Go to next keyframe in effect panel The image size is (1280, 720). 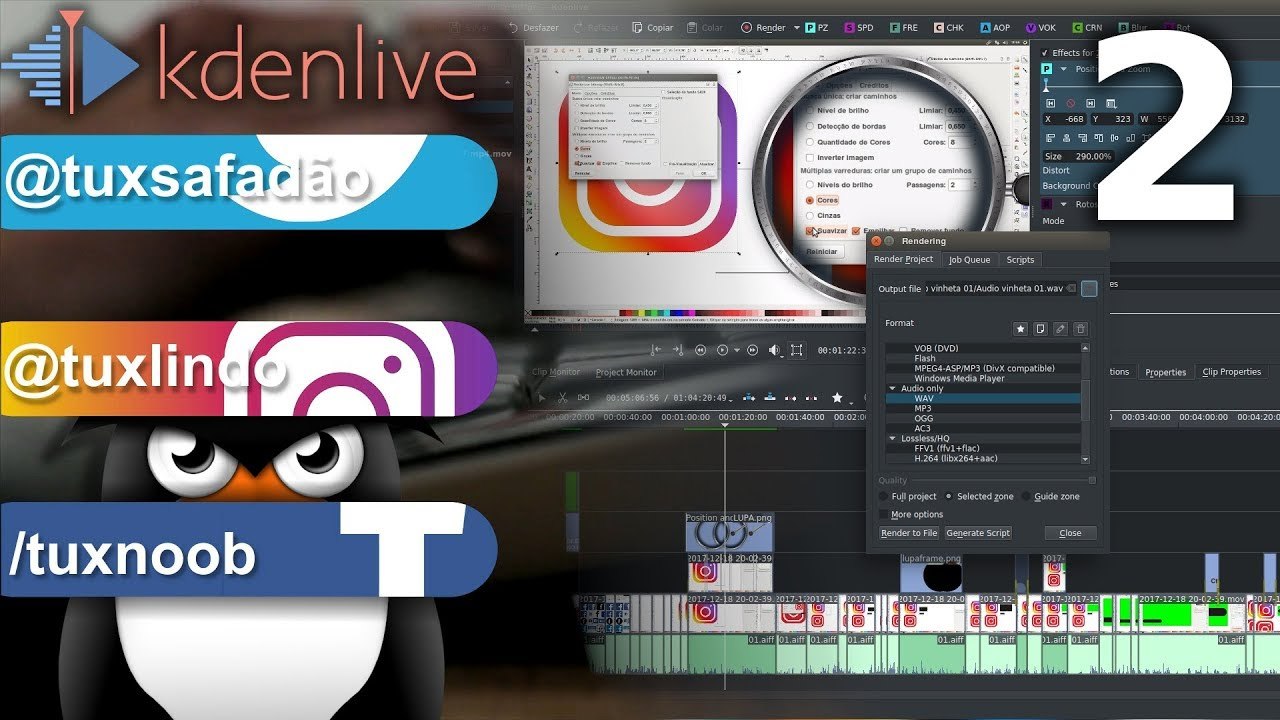click(1092, 102)
